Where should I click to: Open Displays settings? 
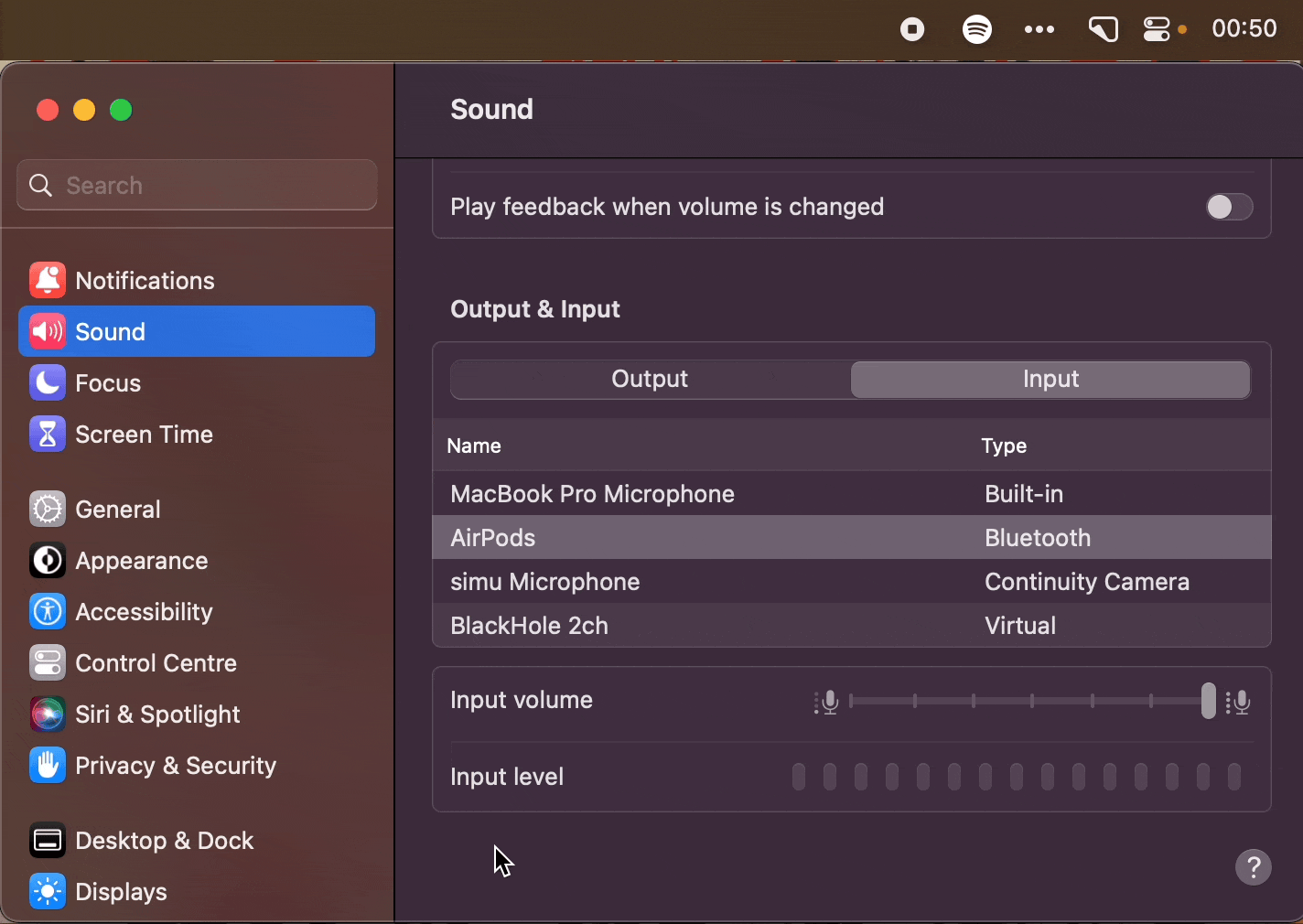click(47, 891)
